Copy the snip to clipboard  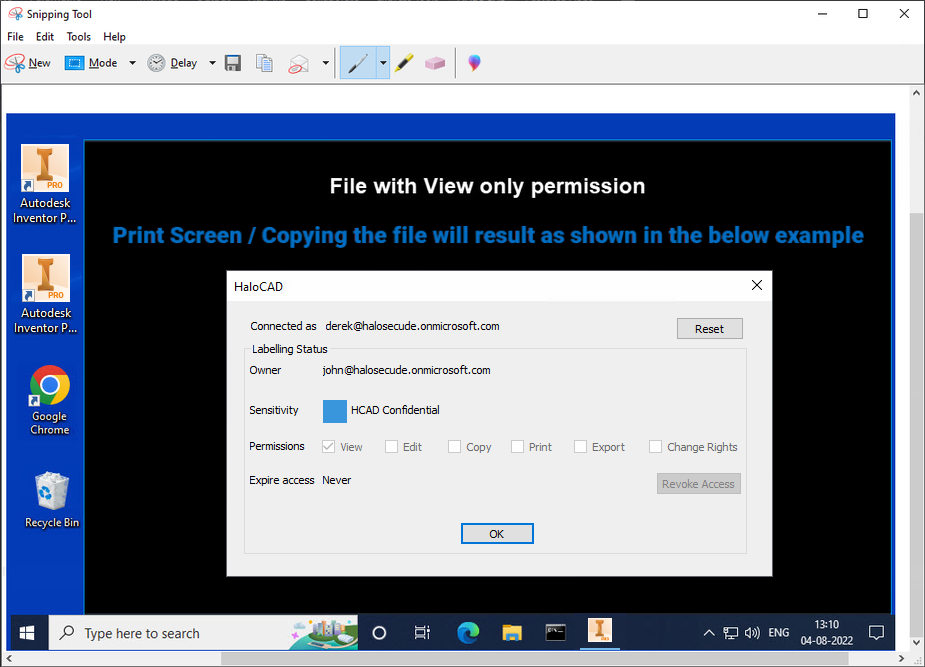[264, 63]
